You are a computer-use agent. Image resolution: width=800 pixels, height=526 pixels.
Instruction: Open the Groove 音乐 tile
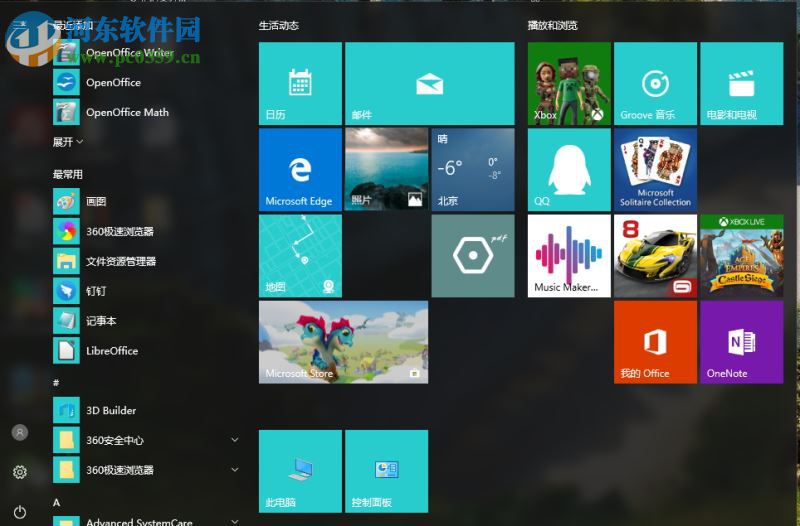pos(655,83)
